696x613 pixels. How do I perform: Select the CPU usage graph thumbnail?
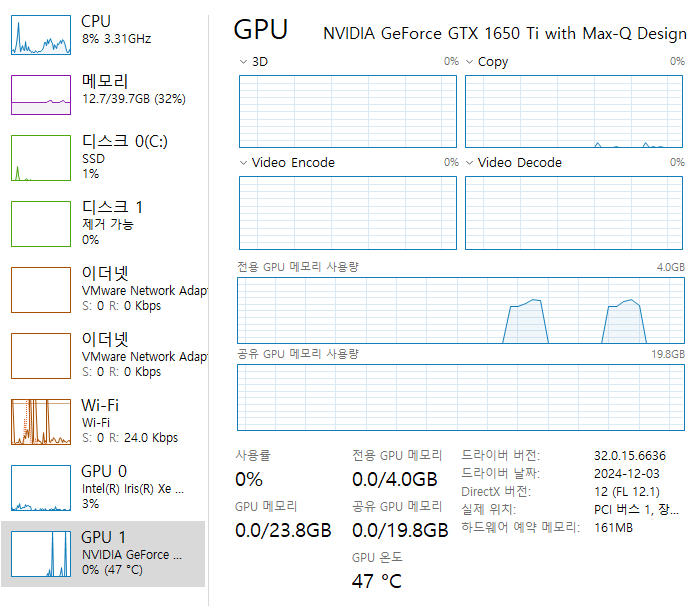click(41, 35)
